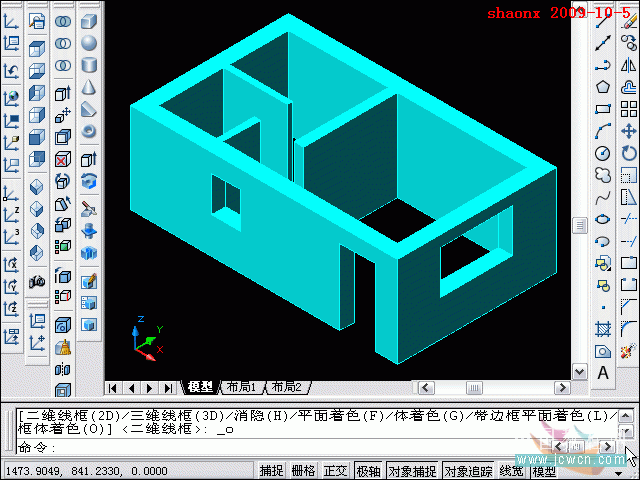Screen dimensions: 640x480
Task: Select the Ellipse draw tool
Action: coord(603,220)
